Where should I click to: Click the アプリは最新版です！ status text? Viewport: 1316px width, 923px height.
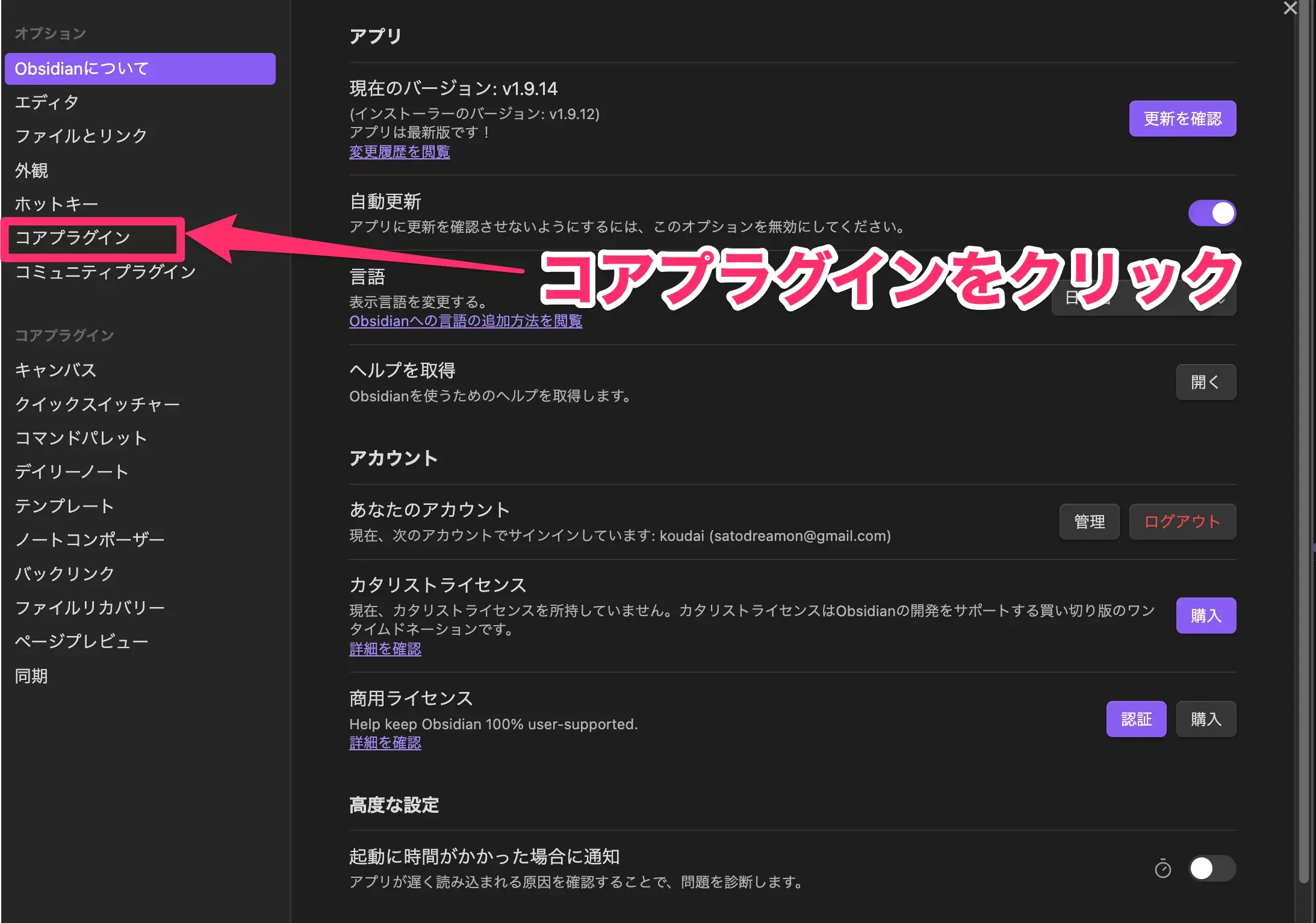pos(420,132)
